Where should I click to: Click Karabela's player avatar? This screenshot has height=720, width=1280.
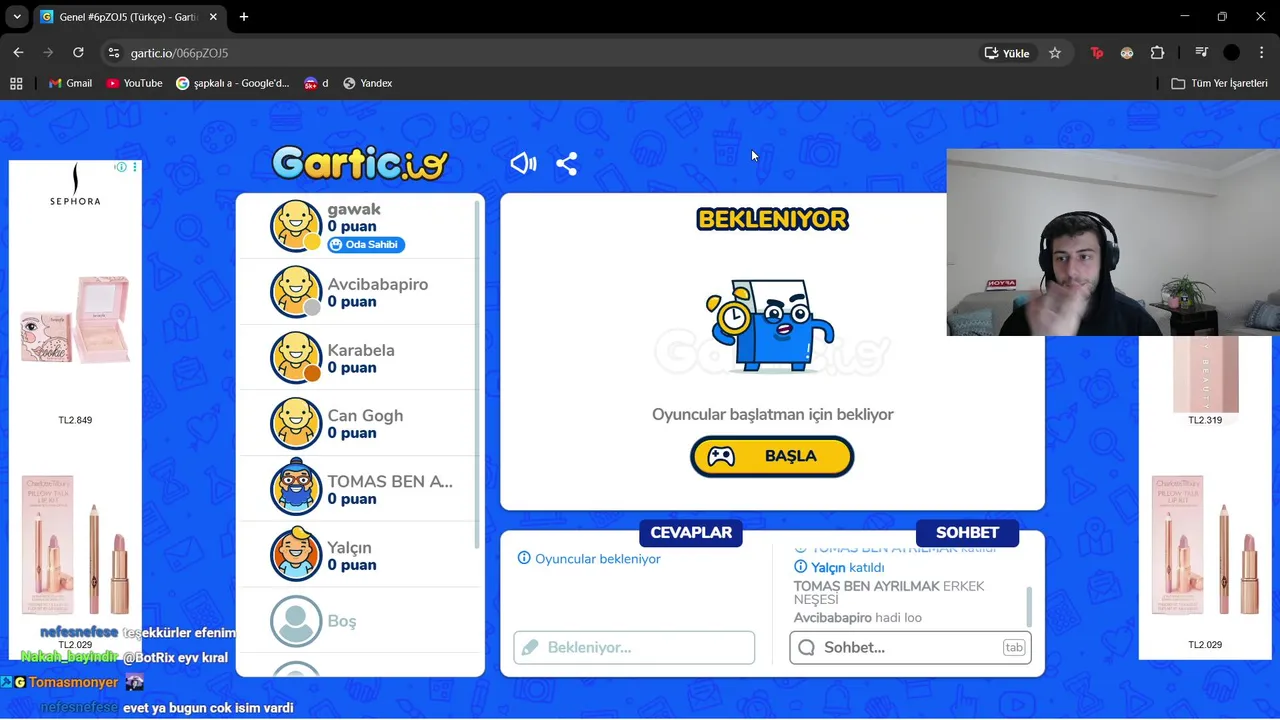pyautogui.click(x=296, y=357)
